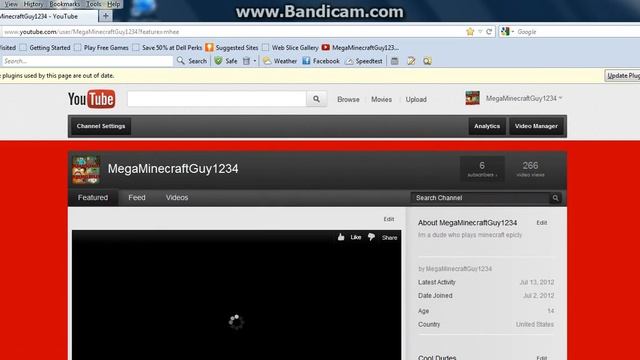Click the trash can toolbar icon
The width and height of the screenshot is (640, 360).
(x=246, y=61)
